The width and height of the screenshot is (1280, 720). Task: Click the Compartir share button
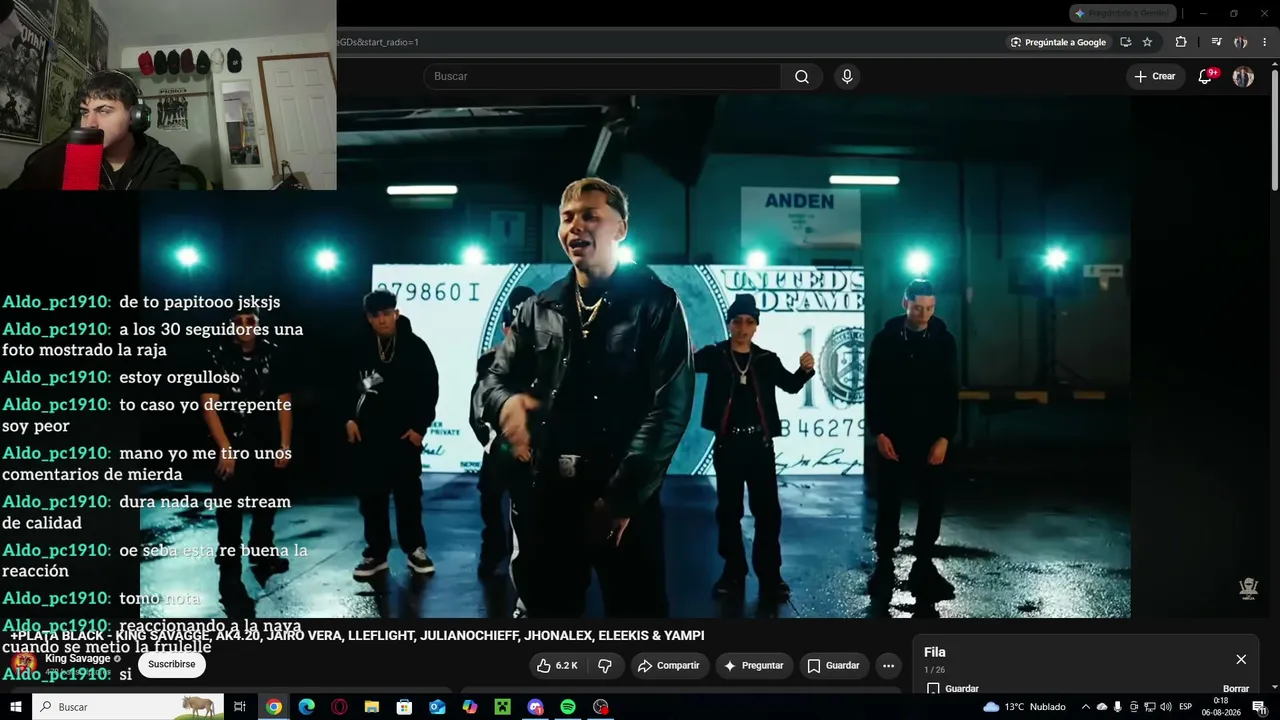pos(669,666)
